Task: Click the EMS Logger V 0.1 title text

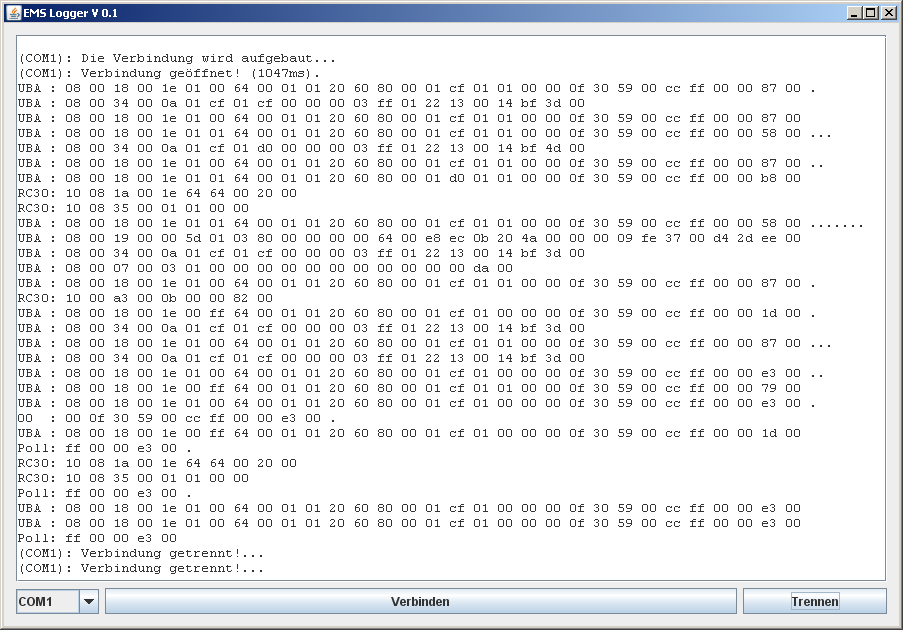Action: tap(70, 13)
